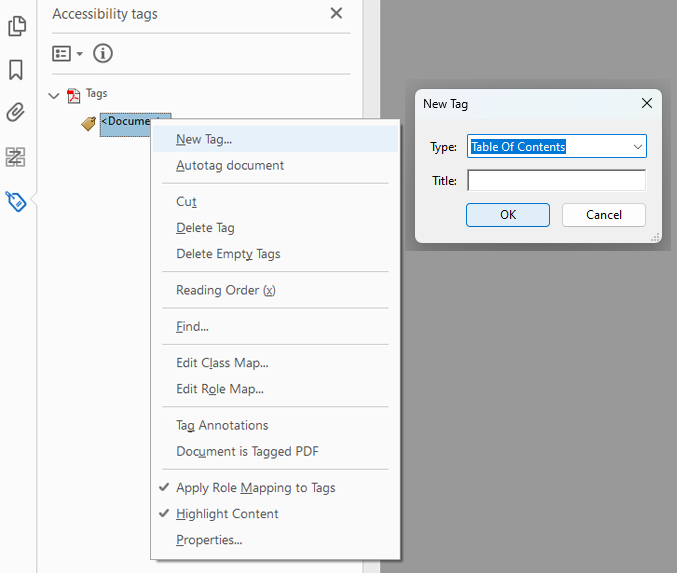677x573 pixels.
Task: Select Autotag document menu entry
Action: tap(230, 165)
